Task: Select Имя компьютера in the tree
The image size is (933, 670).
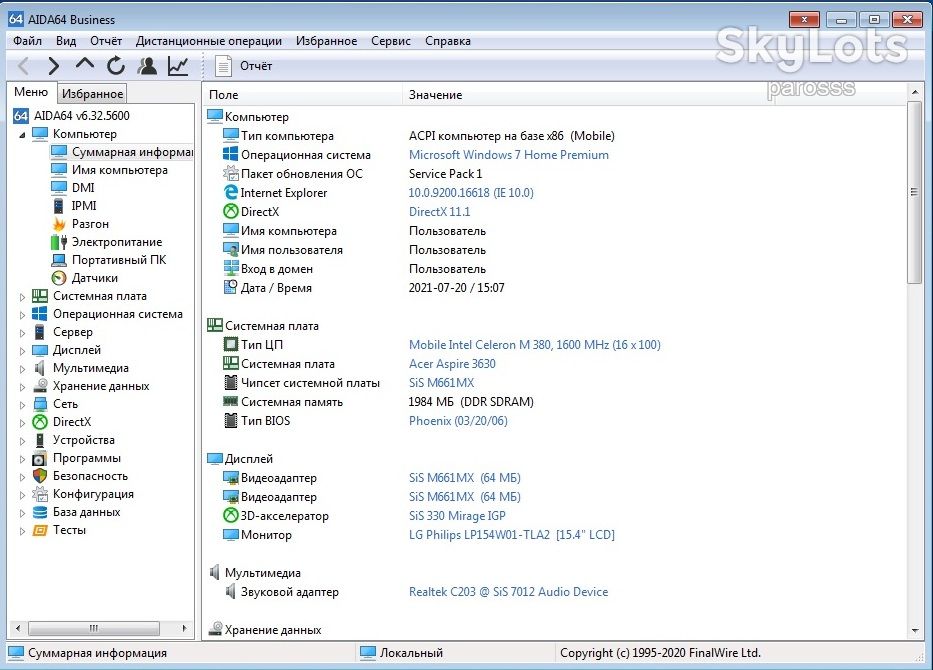Action: (x=120, y=170)
